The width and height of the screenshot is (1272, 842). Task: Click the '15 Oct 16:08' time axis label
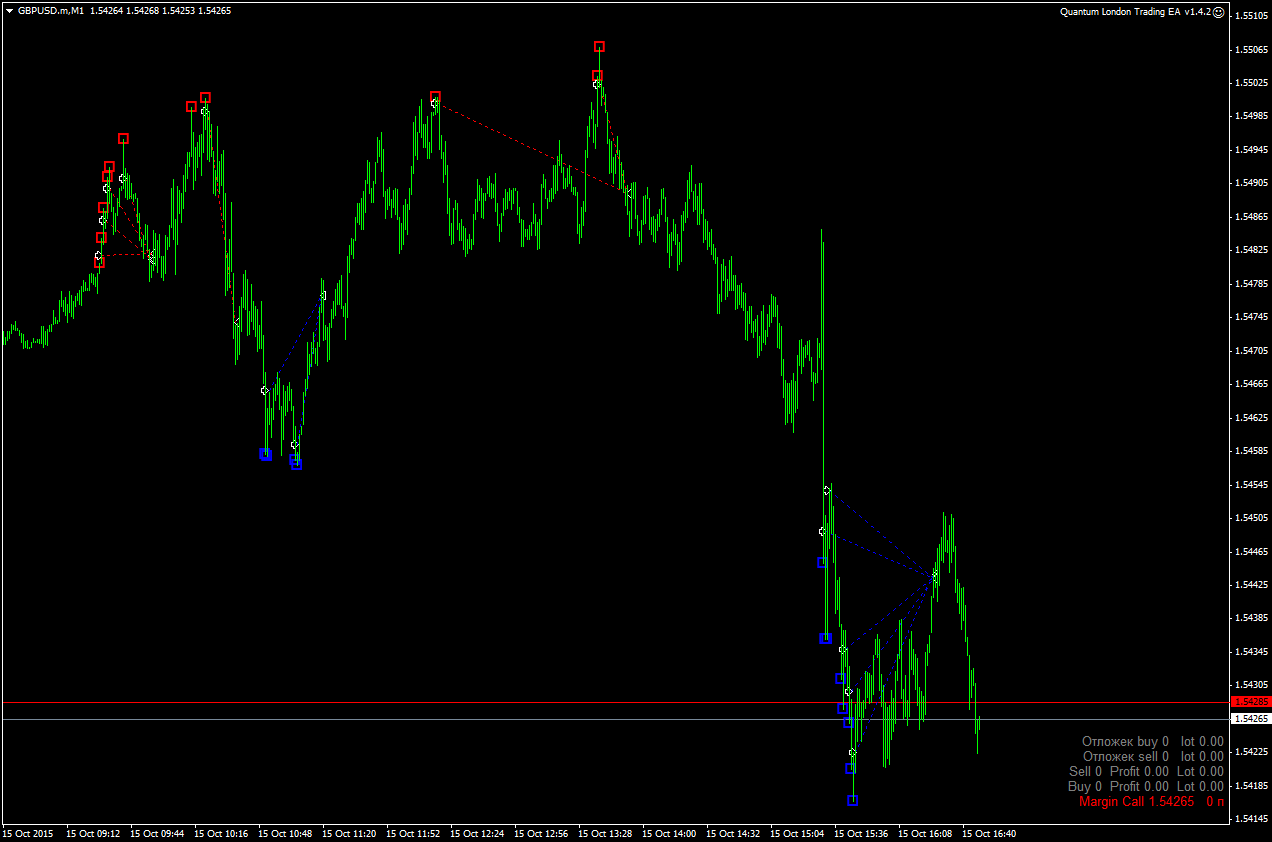coord(924,833)
